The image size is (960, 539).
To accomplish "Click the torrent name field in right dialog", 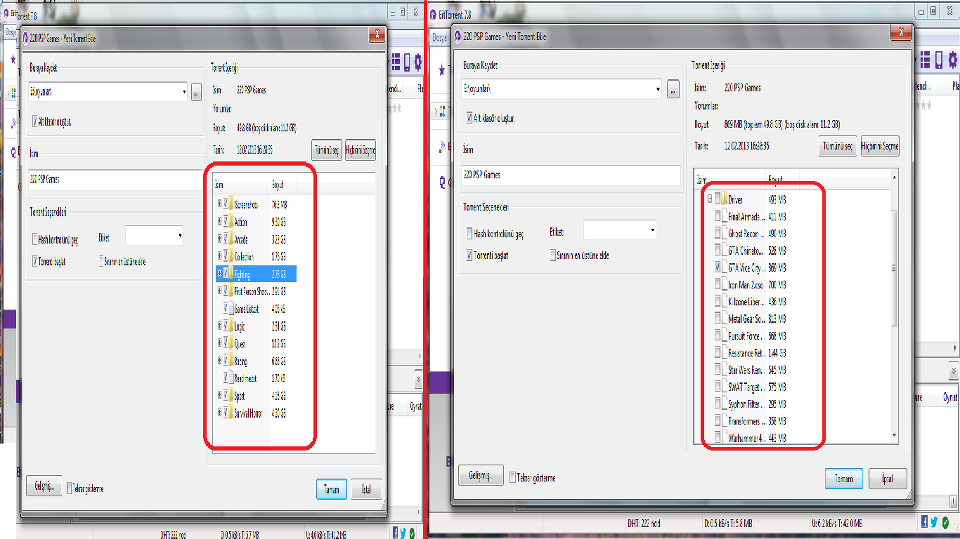I will click(571, 175).
